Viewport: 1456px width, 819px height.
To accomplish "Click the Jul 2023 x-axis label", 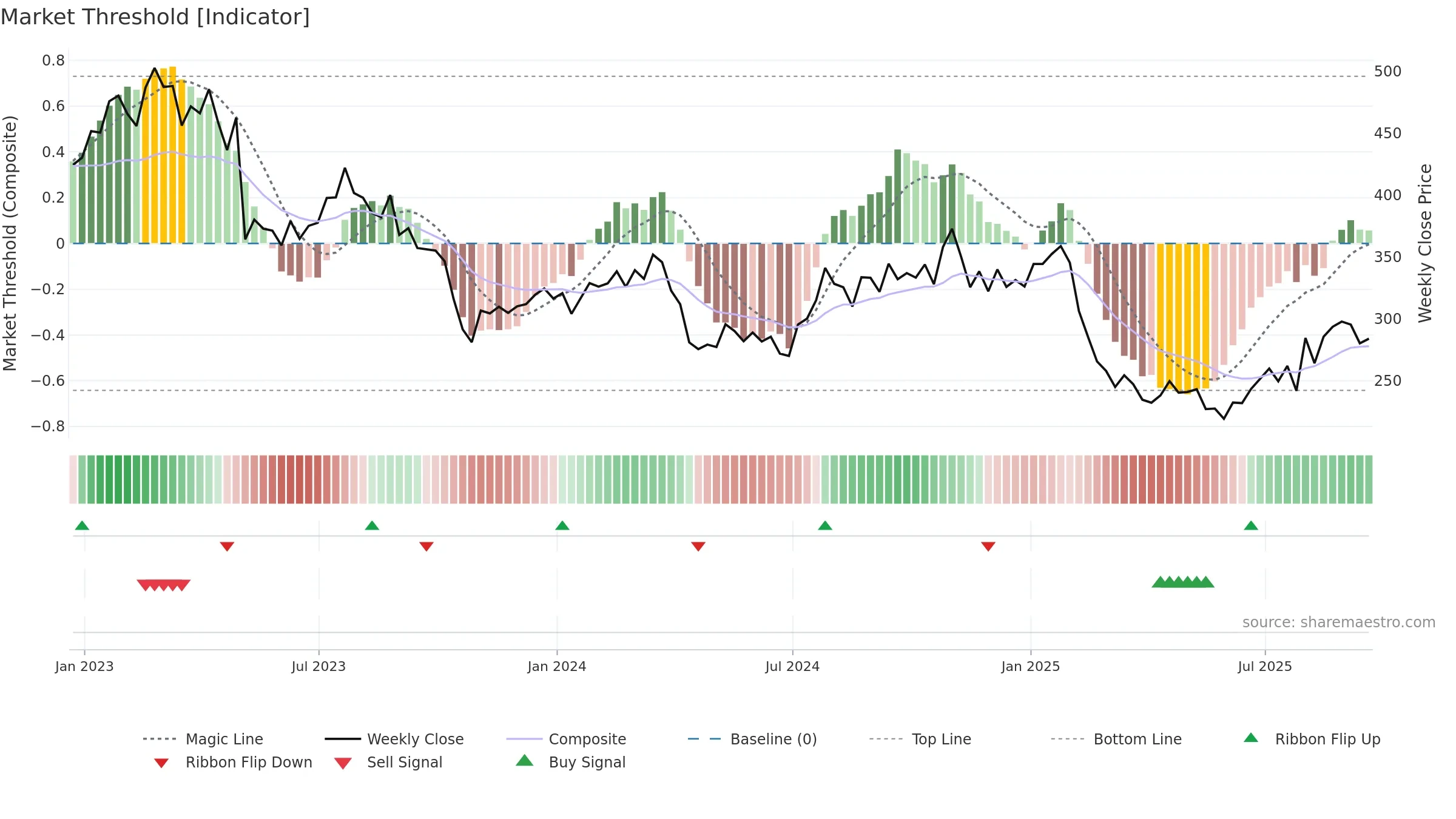I will [318, 666].
